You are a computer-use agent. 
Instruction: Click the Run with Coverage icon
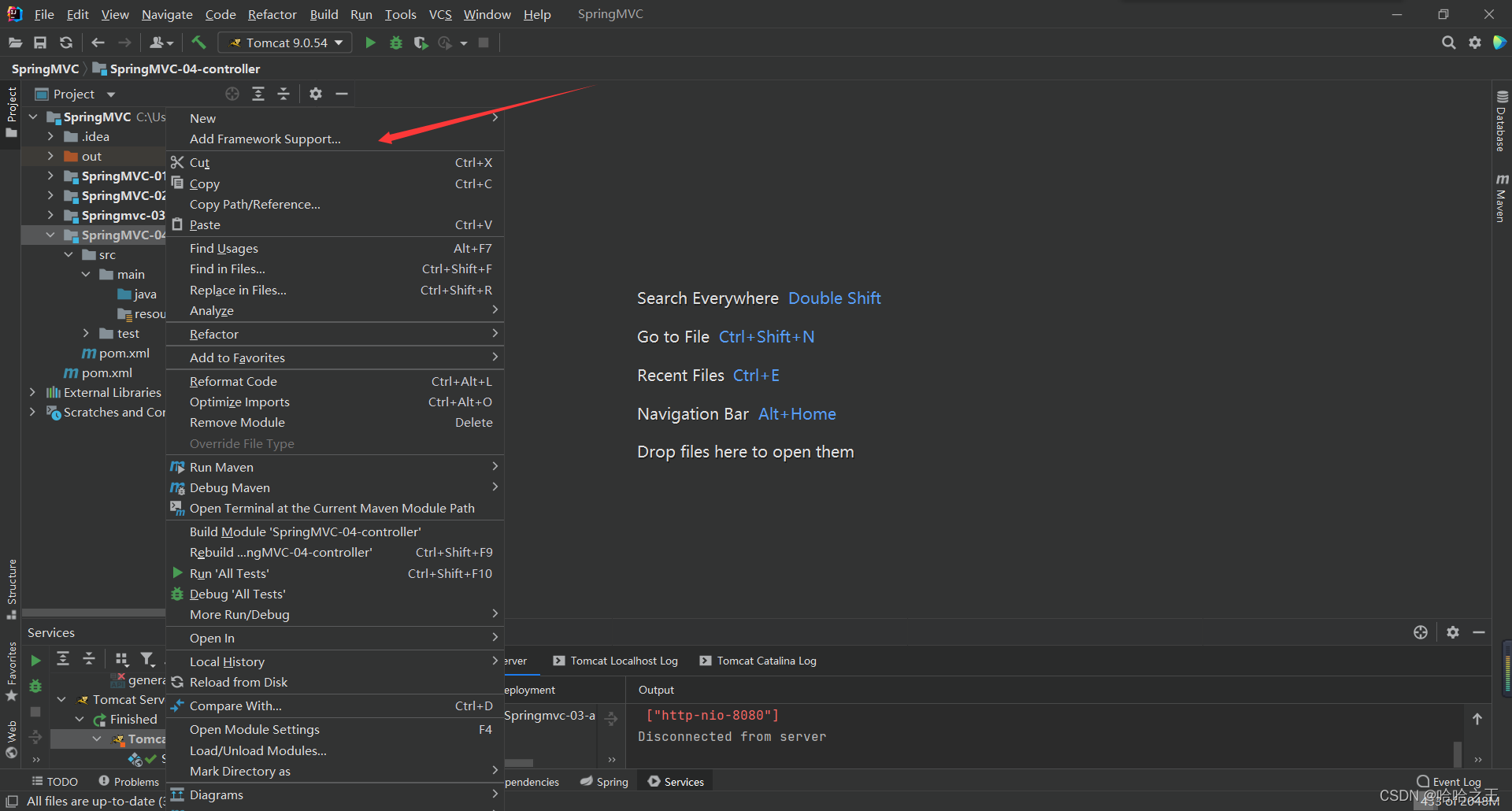point(421,43)
